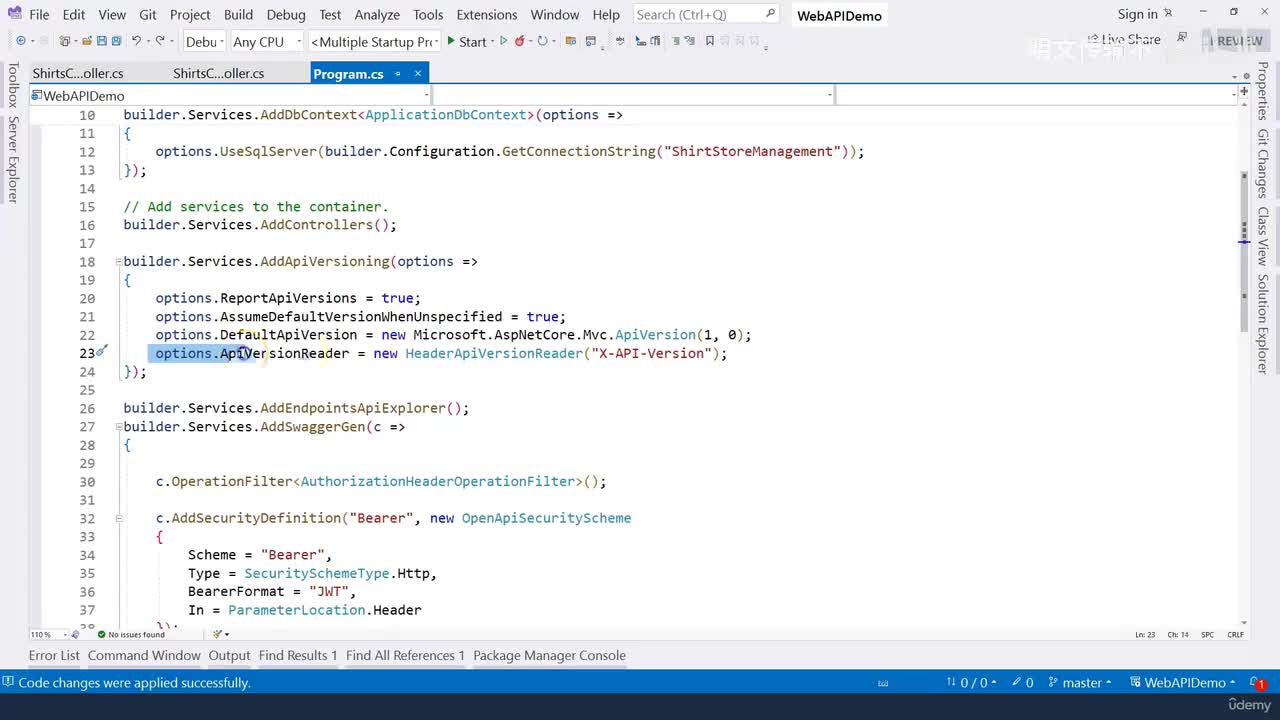Click the Save All icon
The width and height of the screenshot is (1280, 720).
pos(116,41)
